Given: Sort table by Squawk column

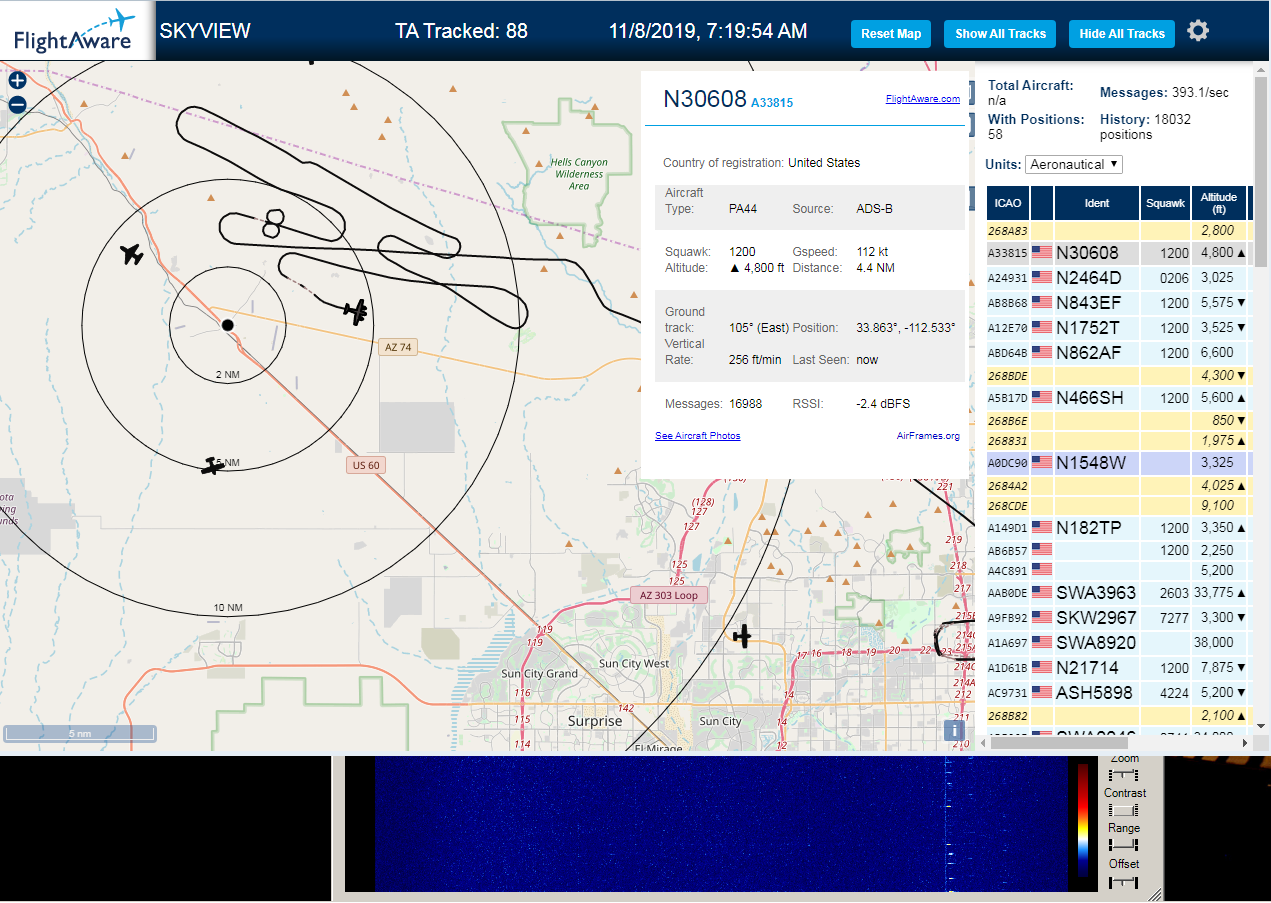Looking at the screenshot, I should [x=1165, y=203].
